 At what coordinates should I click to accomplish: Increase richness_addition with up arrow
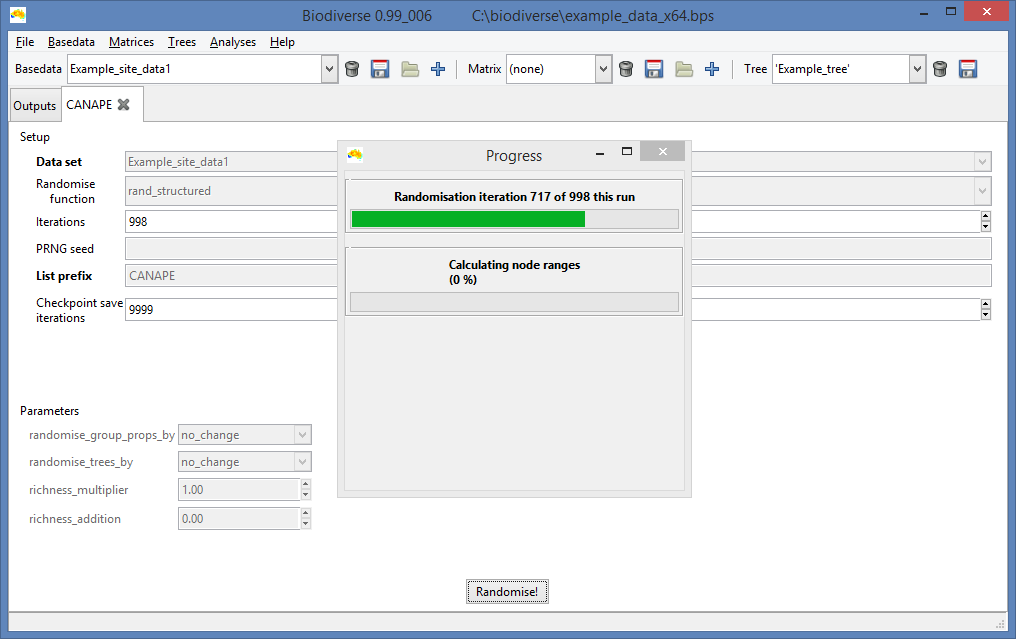point(306,513)
